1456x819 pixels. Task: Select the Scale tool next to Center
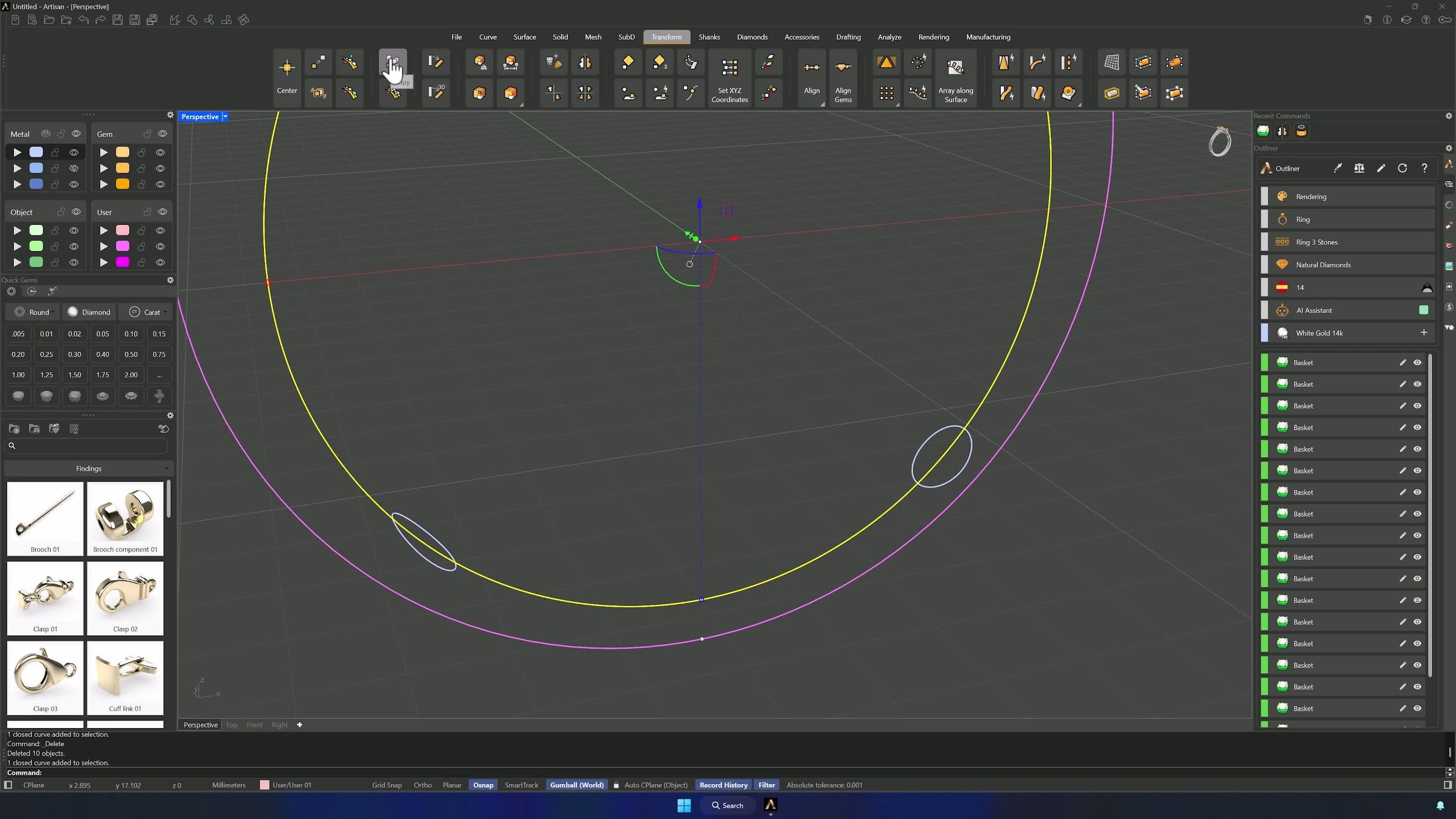coord(318,62)
